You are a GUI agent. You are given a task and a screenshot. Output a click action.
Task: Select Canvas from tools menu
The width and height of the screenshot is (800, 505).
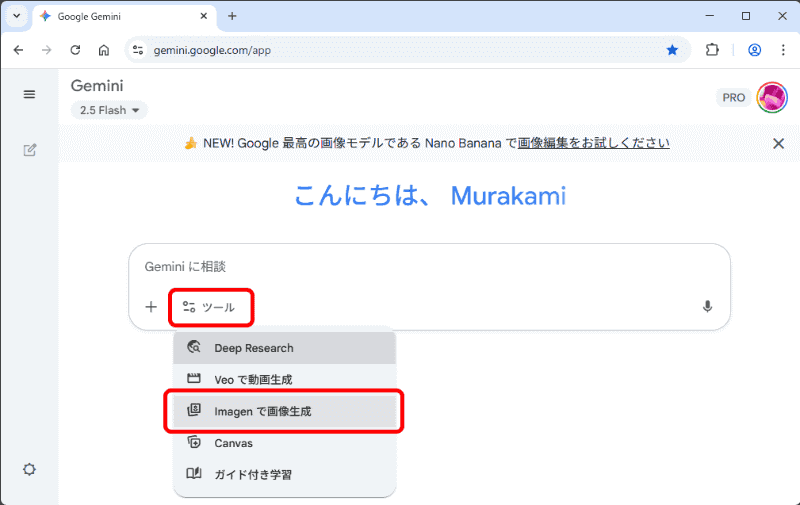pos(285,443)
